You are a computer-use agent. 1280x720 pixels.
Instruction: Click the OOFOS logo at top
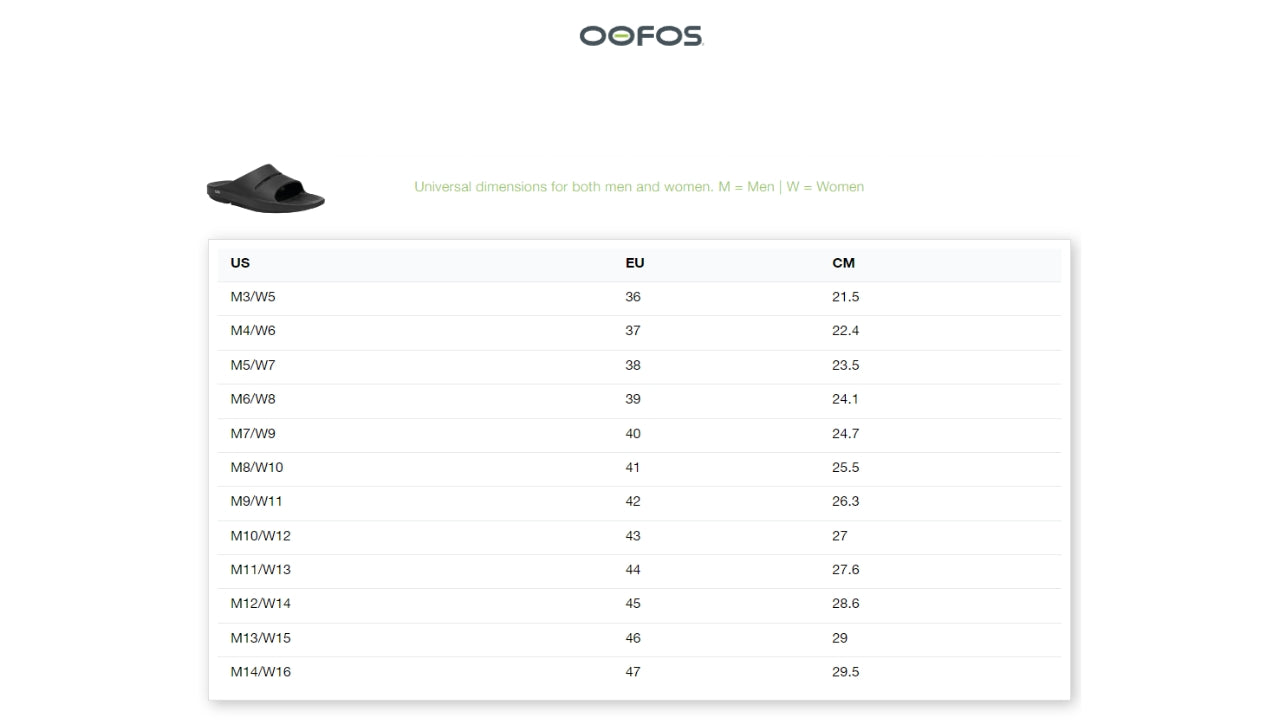coord(641,36)
